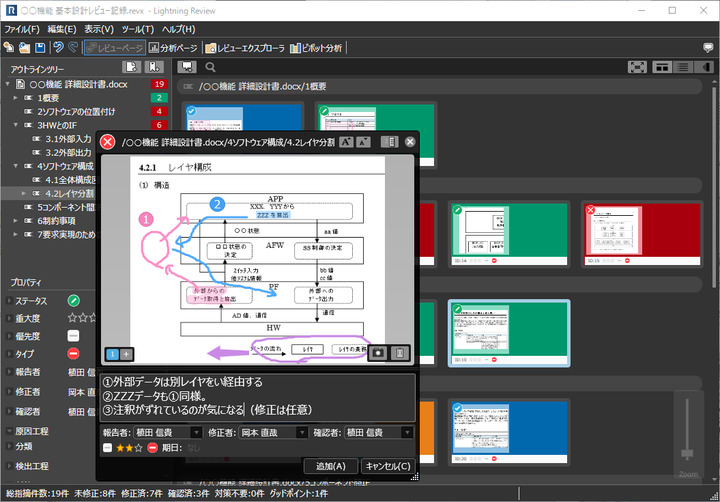
Task: Click the trash icon beside the camera
Action: (401, 353)
